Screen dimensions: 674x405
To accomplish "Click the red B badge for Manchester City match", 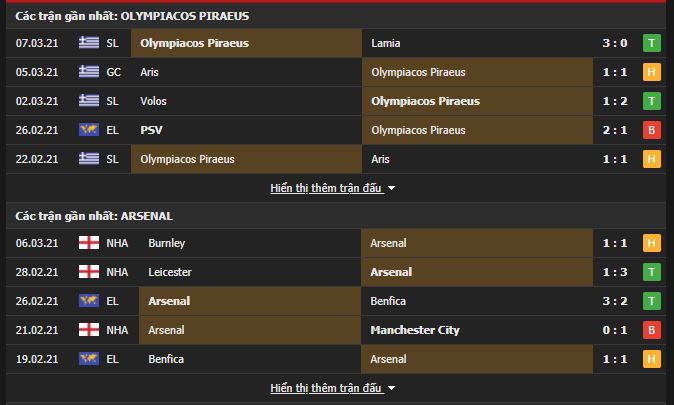I will (x=652, y=330).
